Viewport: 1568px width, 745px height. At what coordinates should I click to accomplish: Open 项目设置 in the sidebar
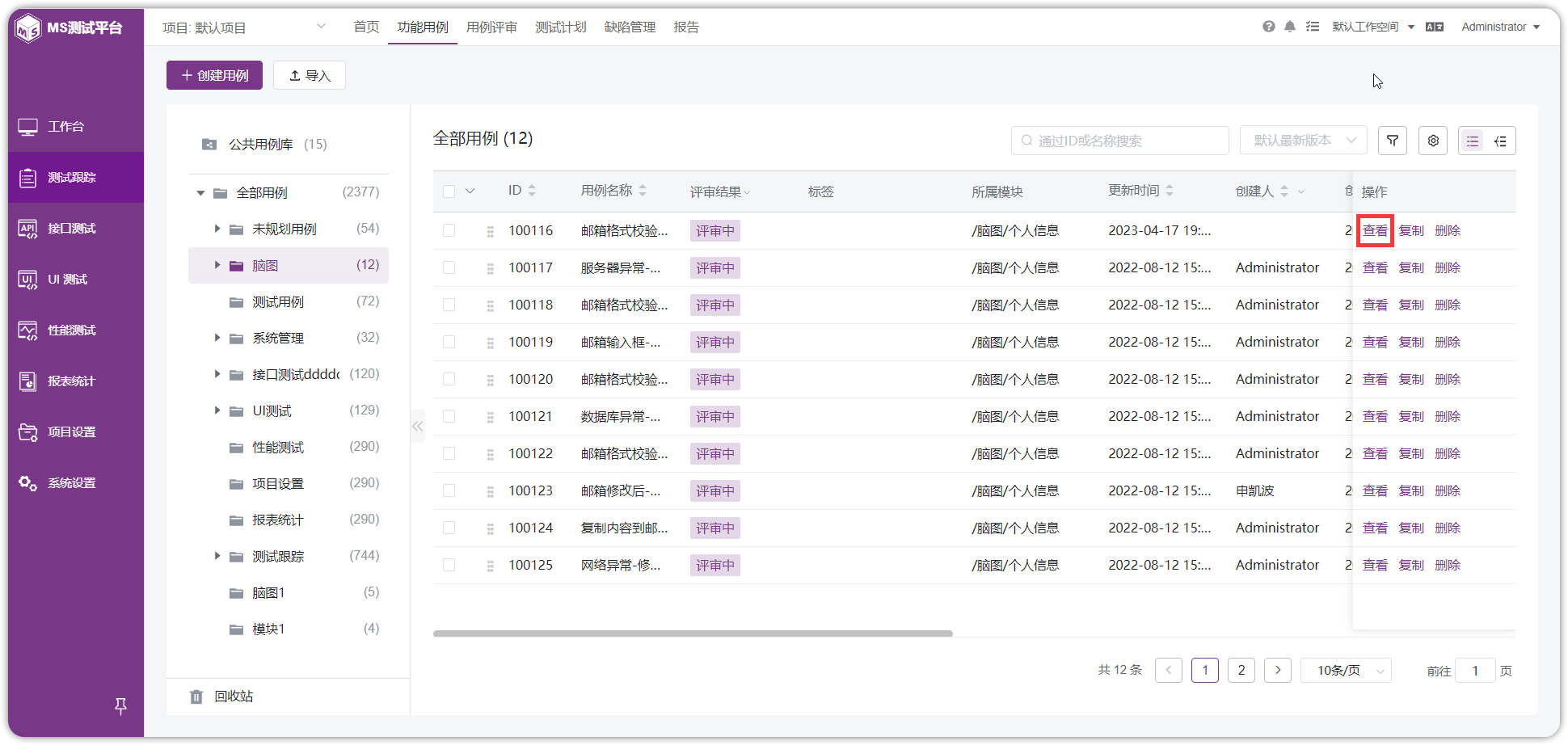pos(76,432)
